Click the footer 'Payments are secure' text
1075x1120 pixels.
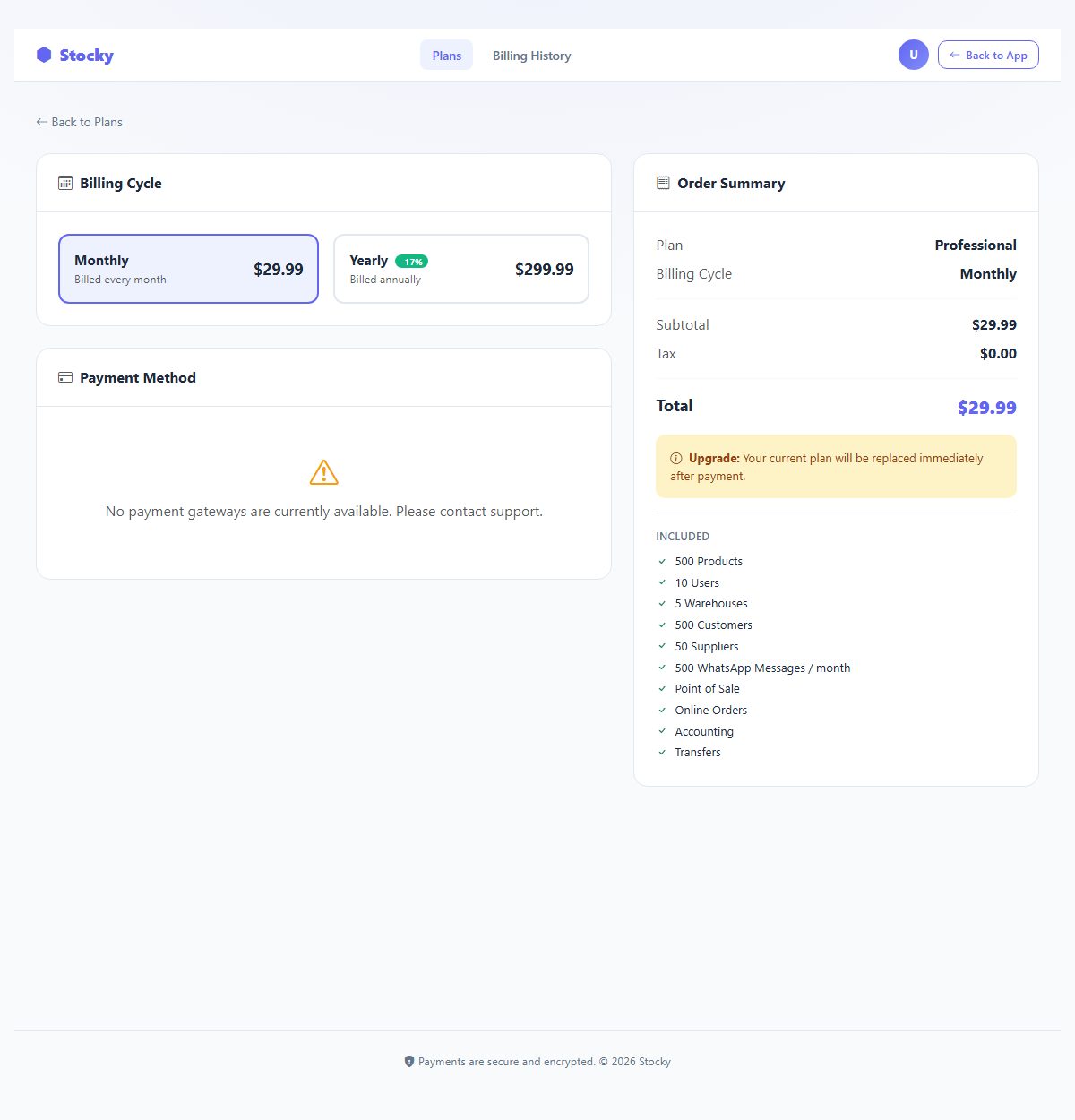pos(544,1062)
